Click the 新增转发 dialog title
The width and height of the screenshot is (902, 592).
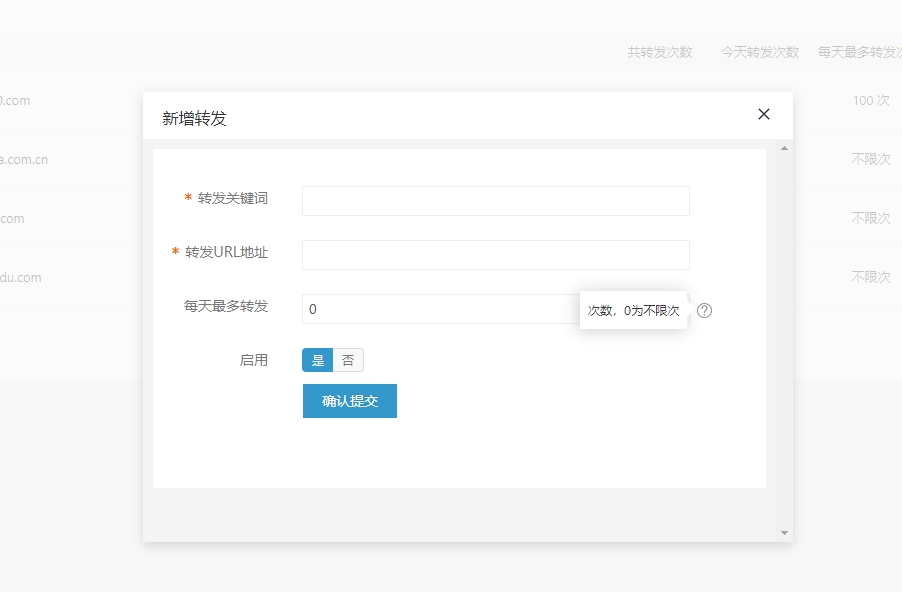[x=194, y=118]
